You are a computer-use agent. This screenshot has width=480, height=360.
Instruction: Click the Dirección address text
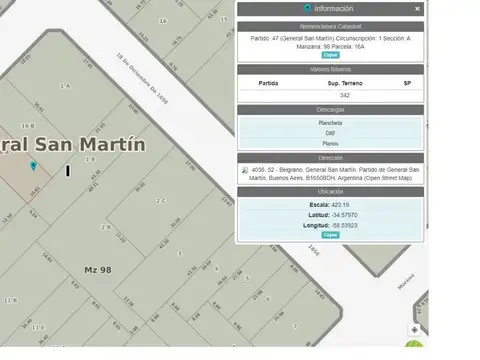[x=334, y=174]
